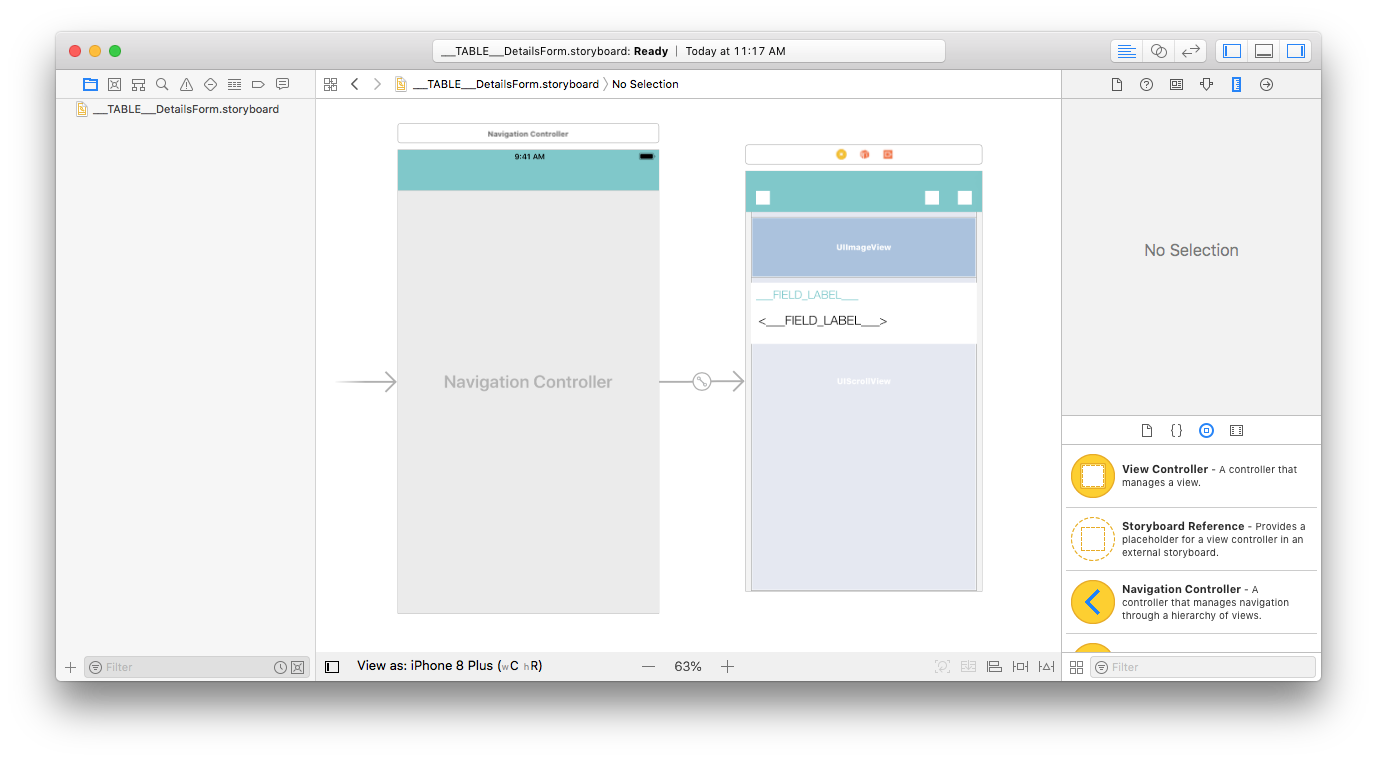Show only recent files filter
The height and width of the screenshot is (761, 1377).
[x=280, y=667]
